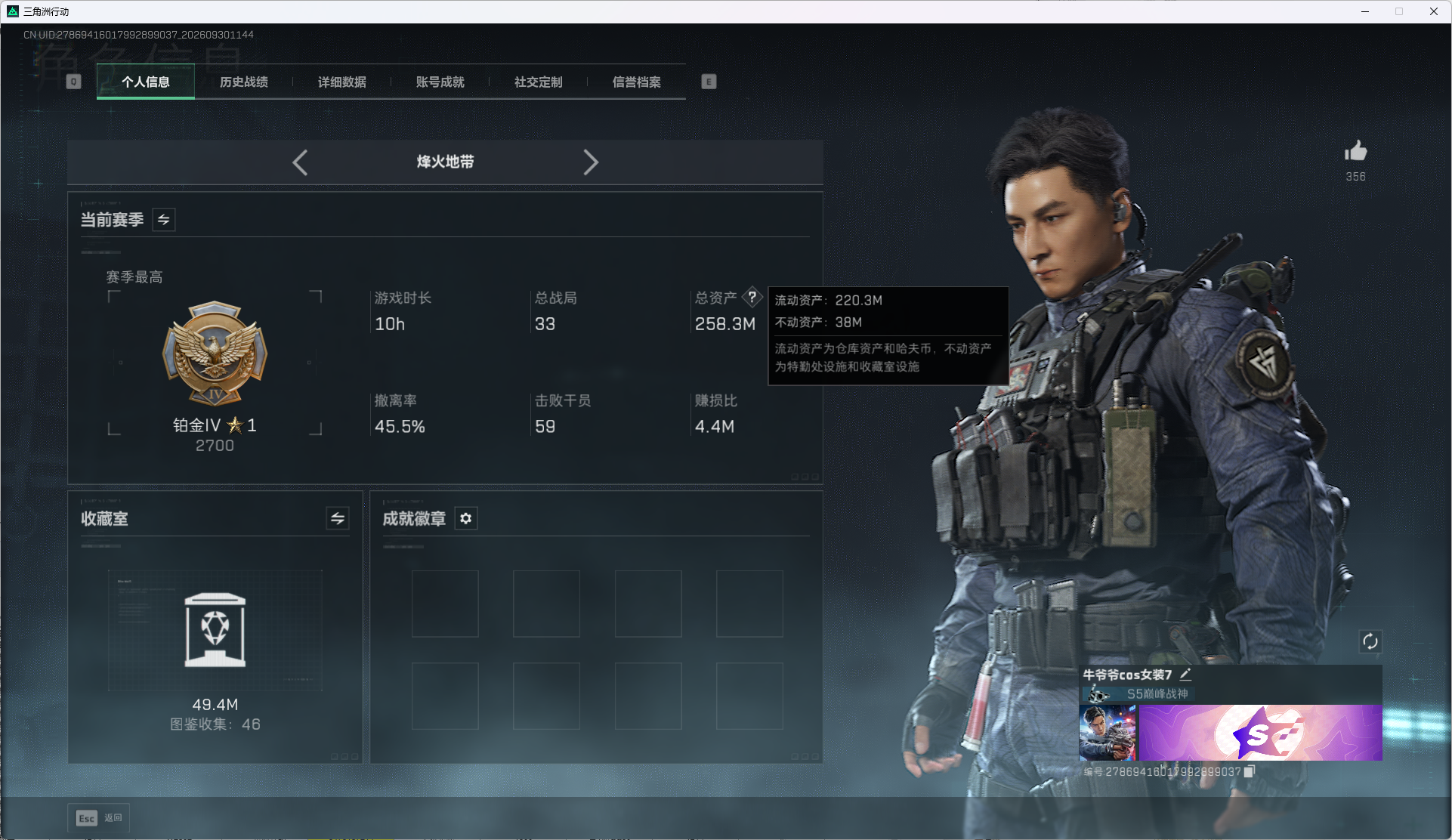This screenshot has height=840, width=1452.
Task: Click the E key next tab icon
Action: [x=709, y=82]
